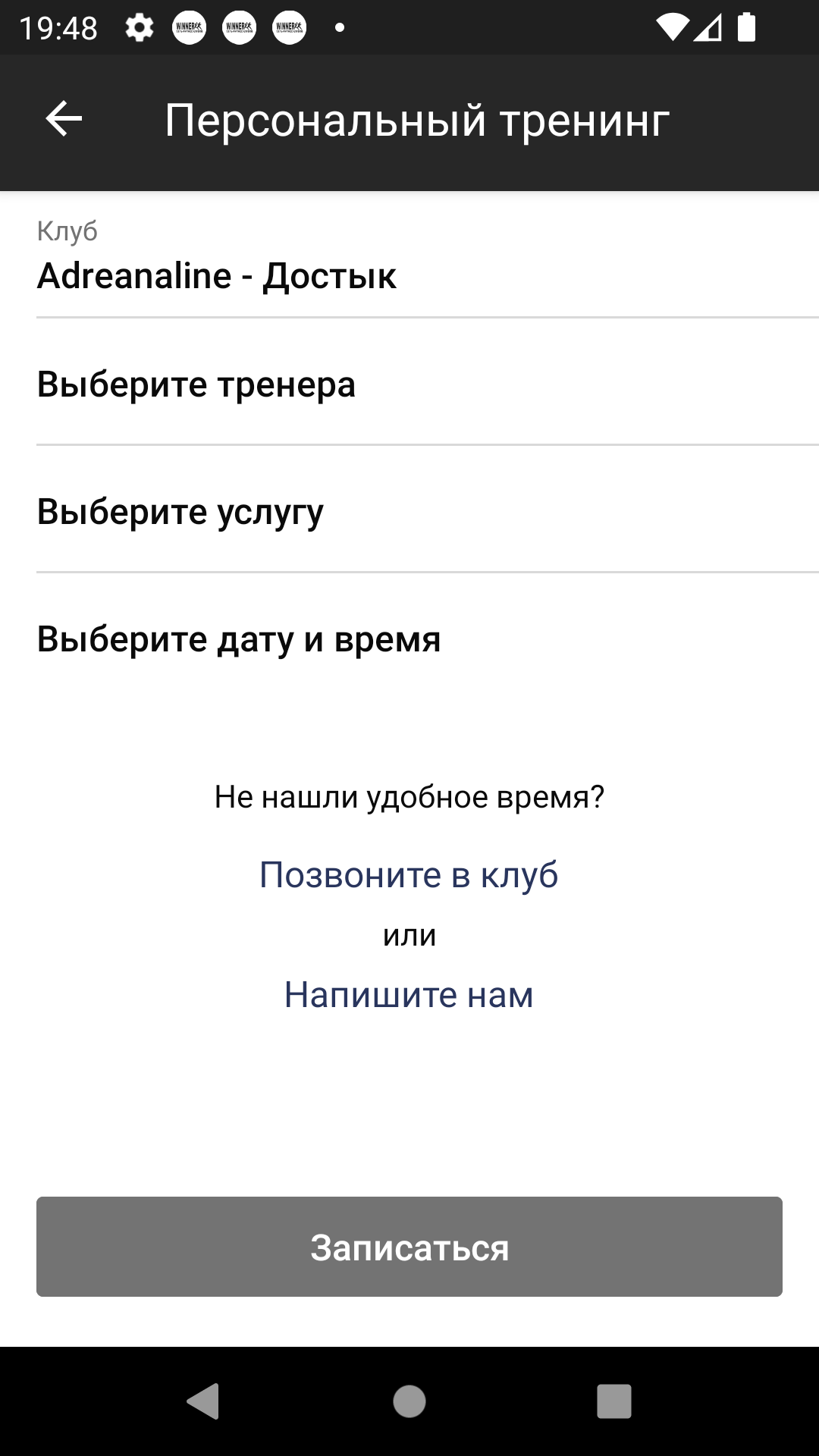This screenshot has height=1456, width=819.
Task: Tap the second Winner notification icon
Action: (x=240, y=28)
